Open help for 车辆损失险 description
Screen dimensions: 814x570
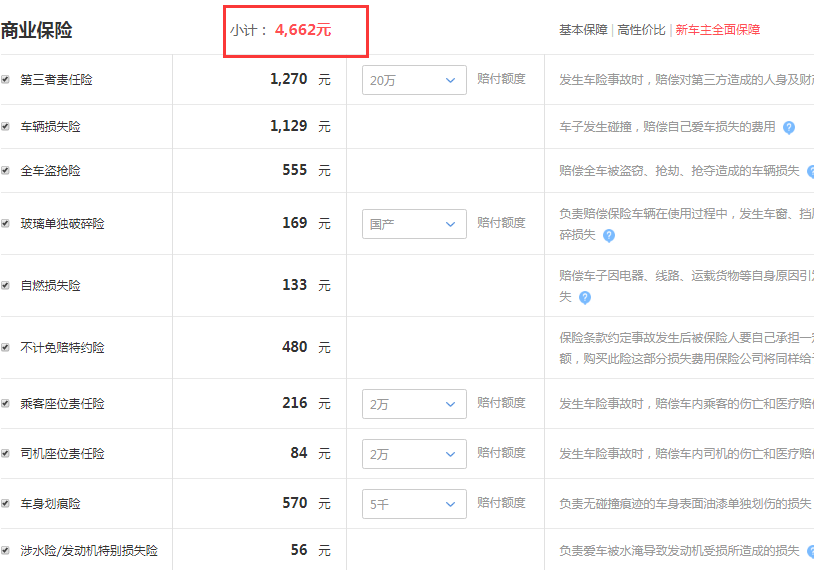pyautogui.click(x=789, y=127)
